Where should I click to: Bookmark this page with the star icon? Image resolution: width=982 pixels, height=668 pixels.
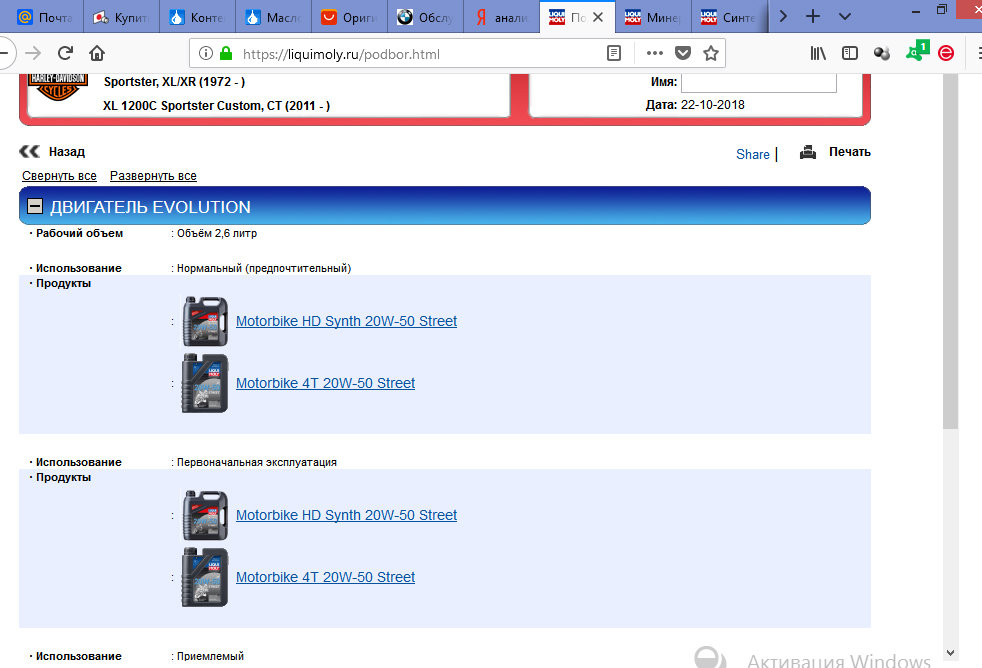click(710, 54)
